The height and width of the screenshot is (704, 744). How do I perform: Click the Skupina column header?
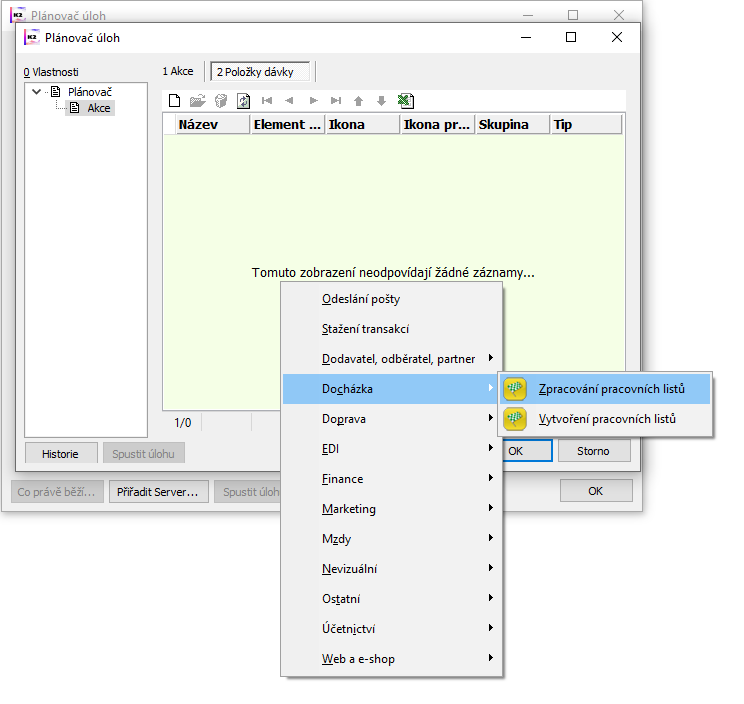tap(512, 125)
